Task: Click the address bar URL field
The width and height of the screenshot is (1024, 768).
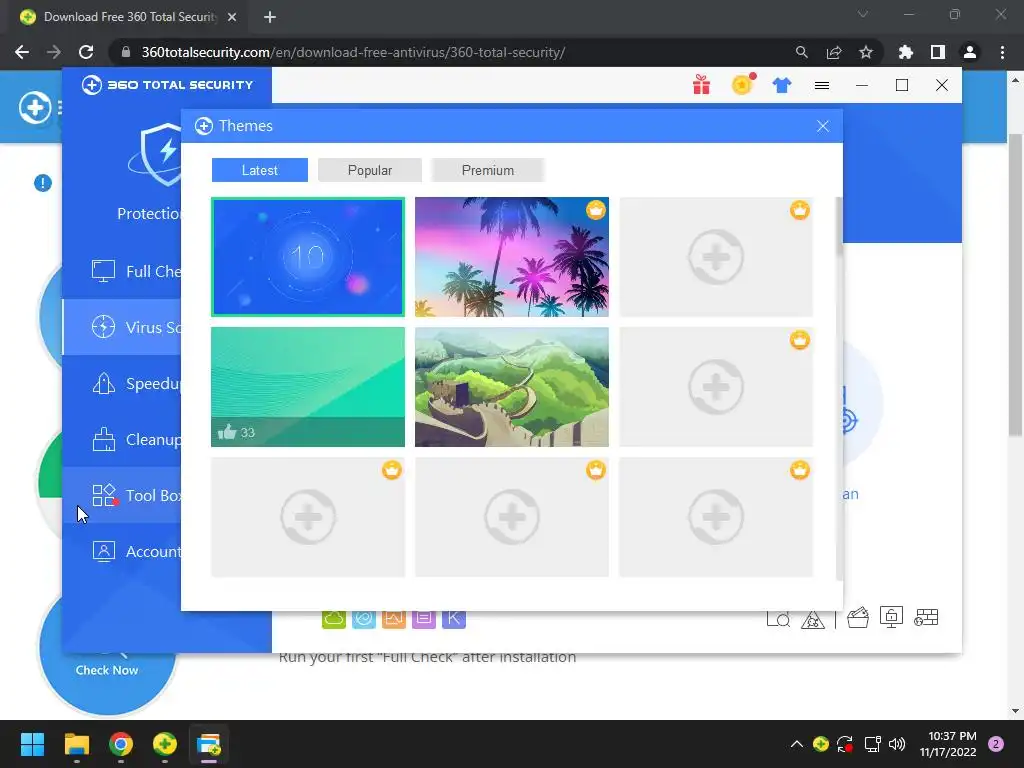Action: point(353,52)
